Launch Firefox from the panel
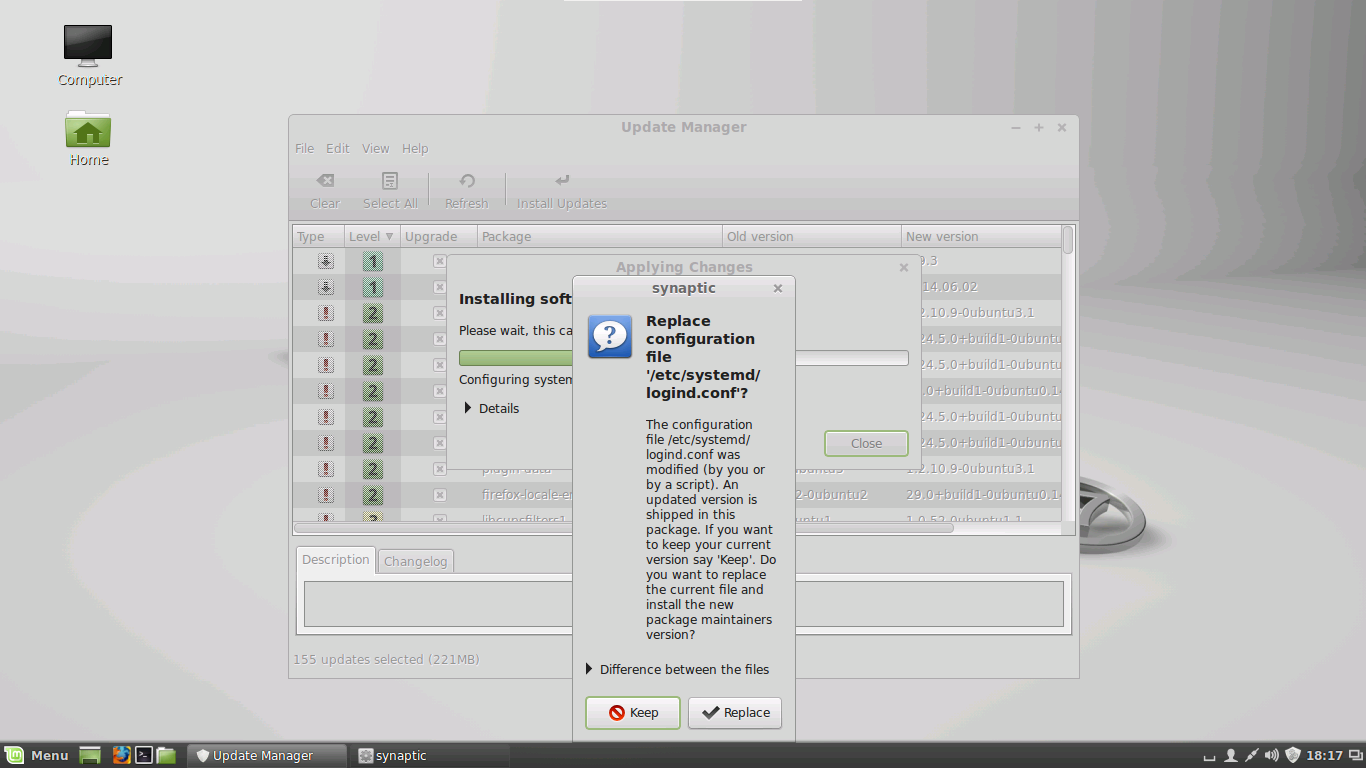Image resolution: width=1366 pixels, height=768 pixels. pyautogui.click(x=121, y=755)
